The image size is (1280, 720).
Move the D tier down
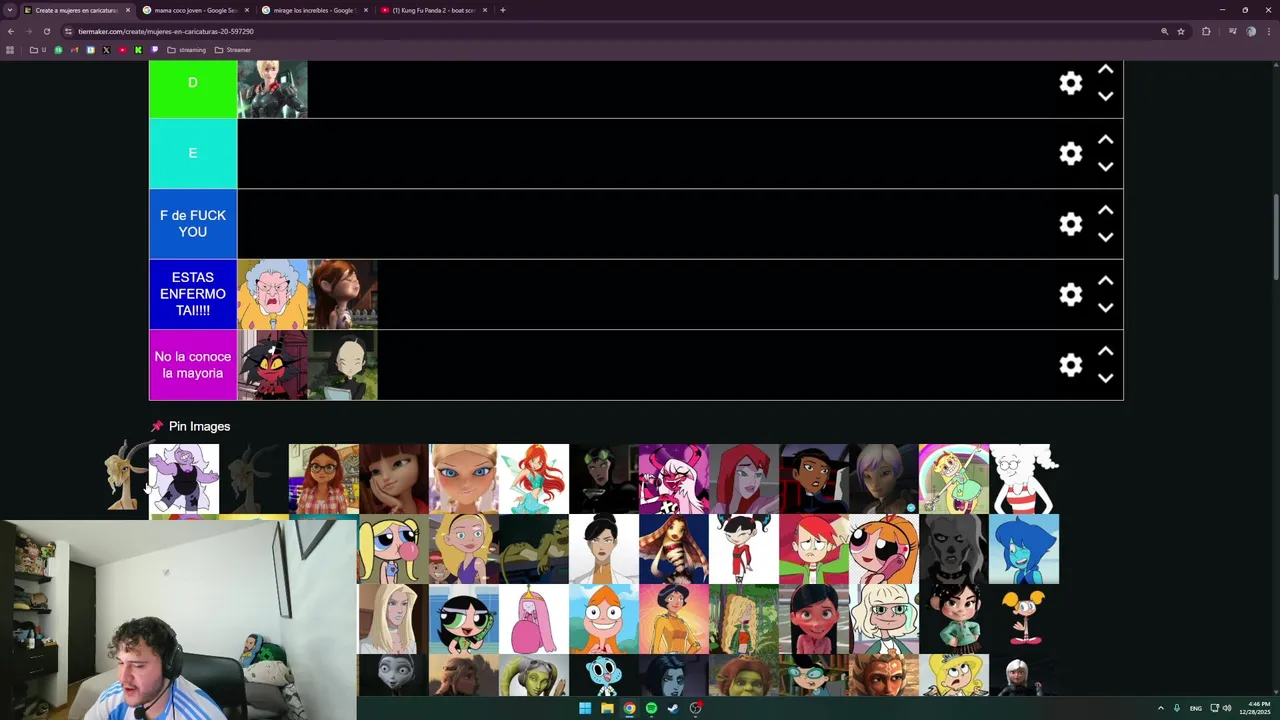pos(1105,96)
